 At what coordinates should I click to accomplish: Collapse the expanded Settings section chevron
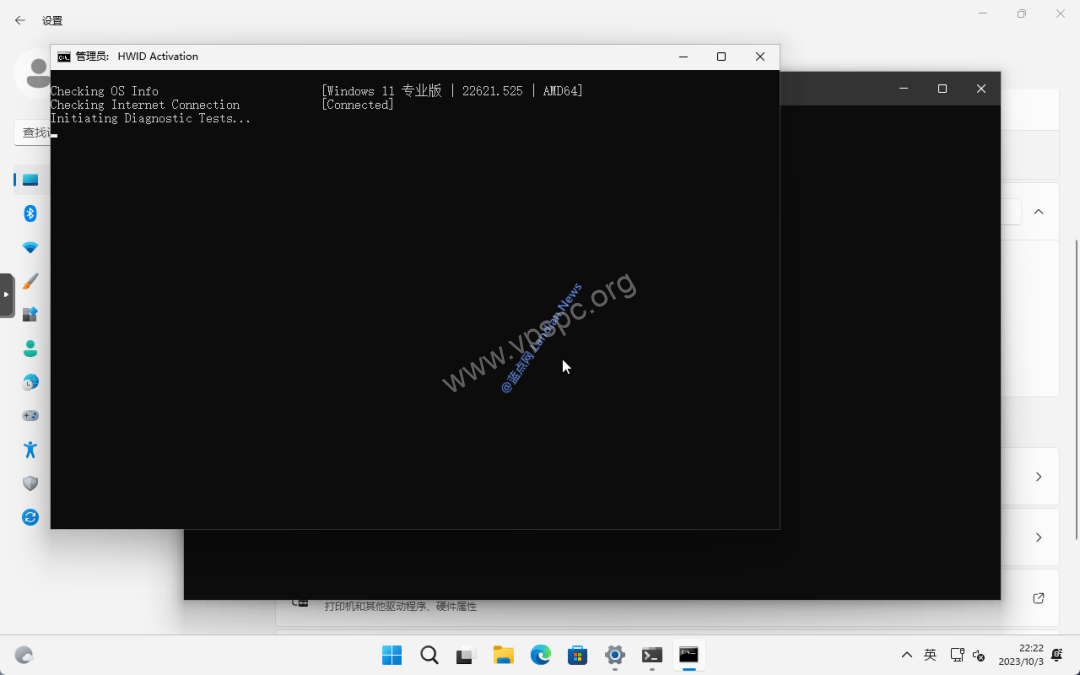click(x=1039, y=211)
